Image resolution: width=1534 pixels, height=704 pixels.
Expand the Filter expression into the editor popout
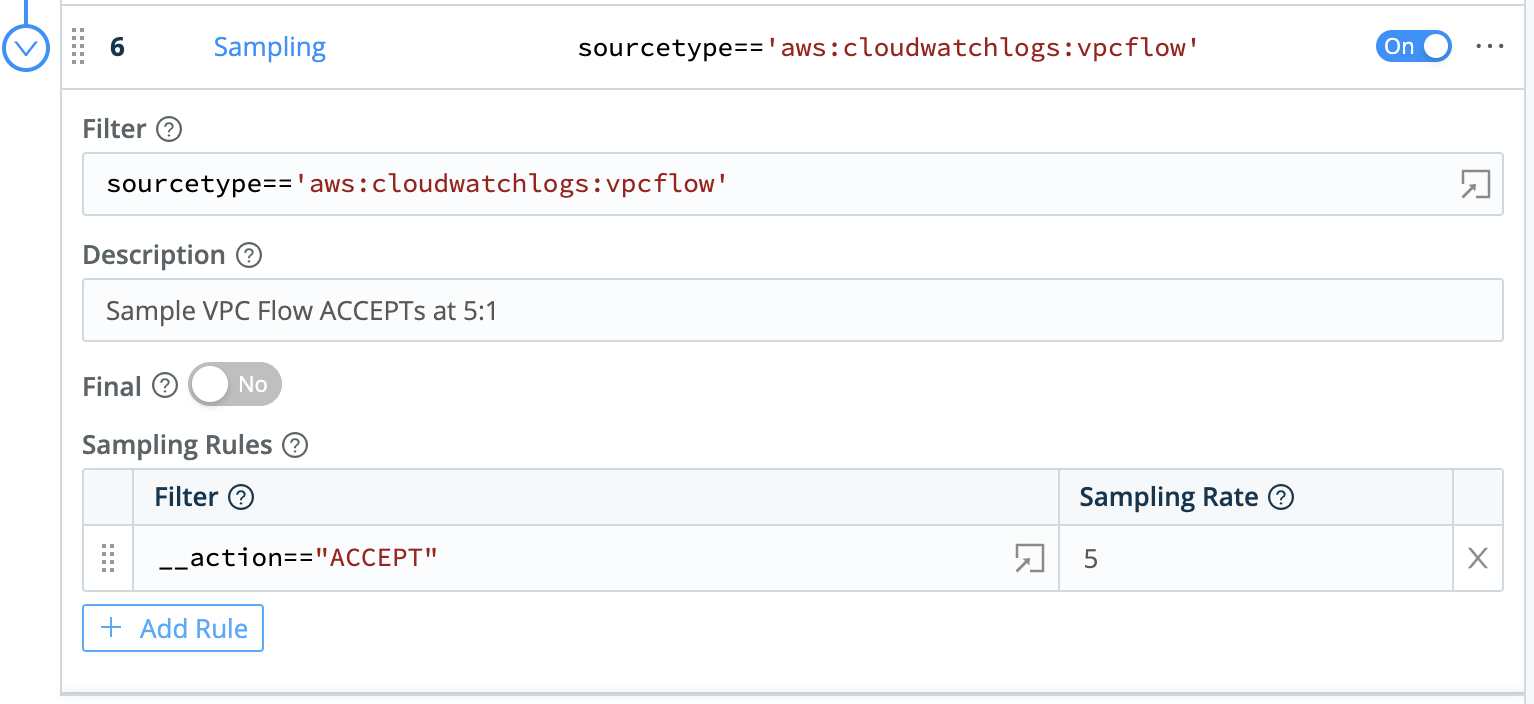pyautogui.click(x=1476, y=184)
